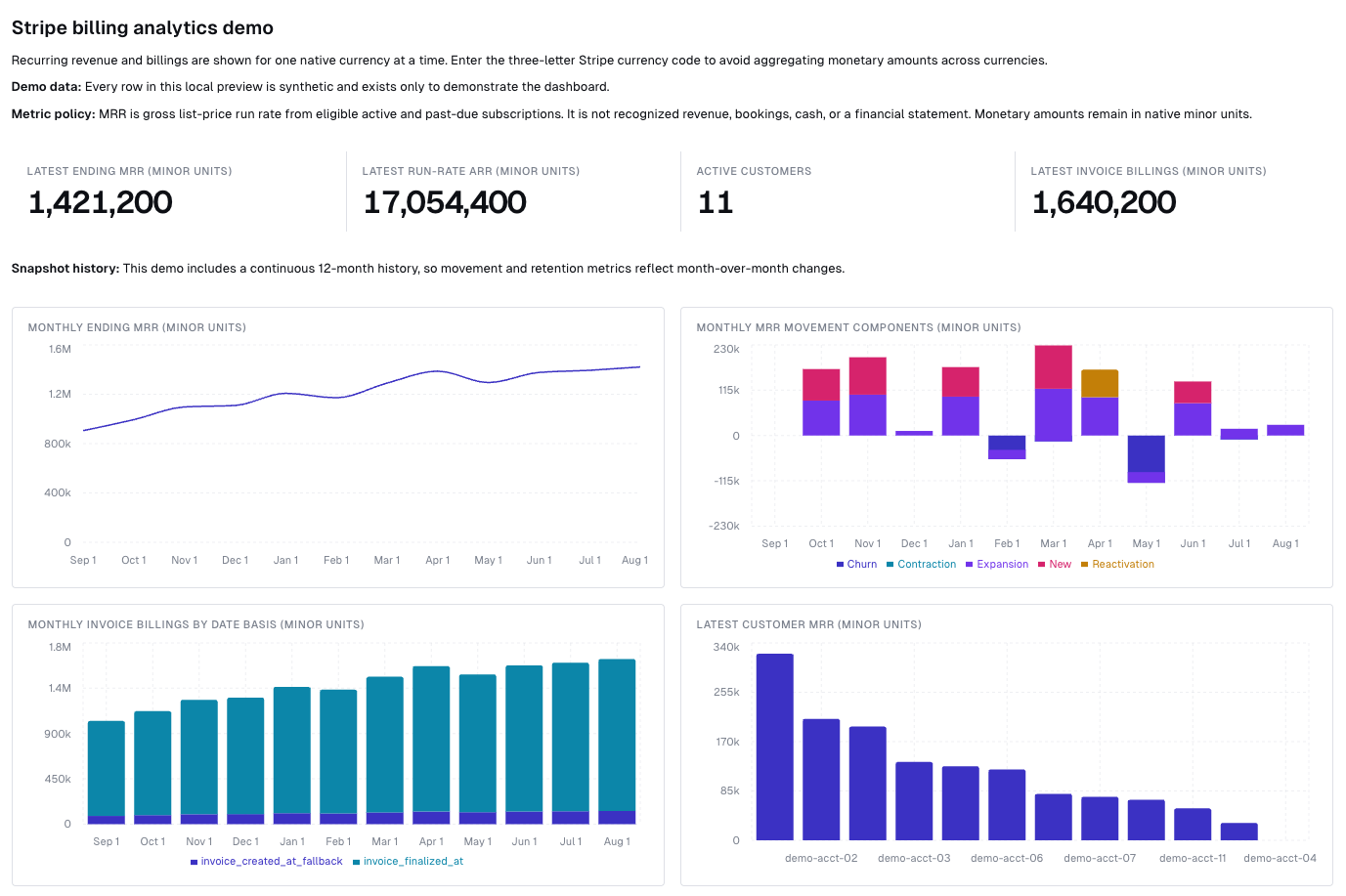Click the Jun 1 invoice billings bar
The image size is (1346, 896).
(x=524, y=745)
